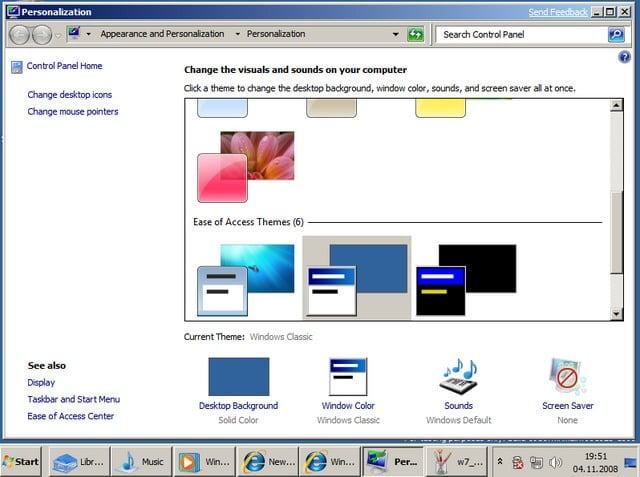Select the blue underwater Ease of Access theme

tap(246, 280)
